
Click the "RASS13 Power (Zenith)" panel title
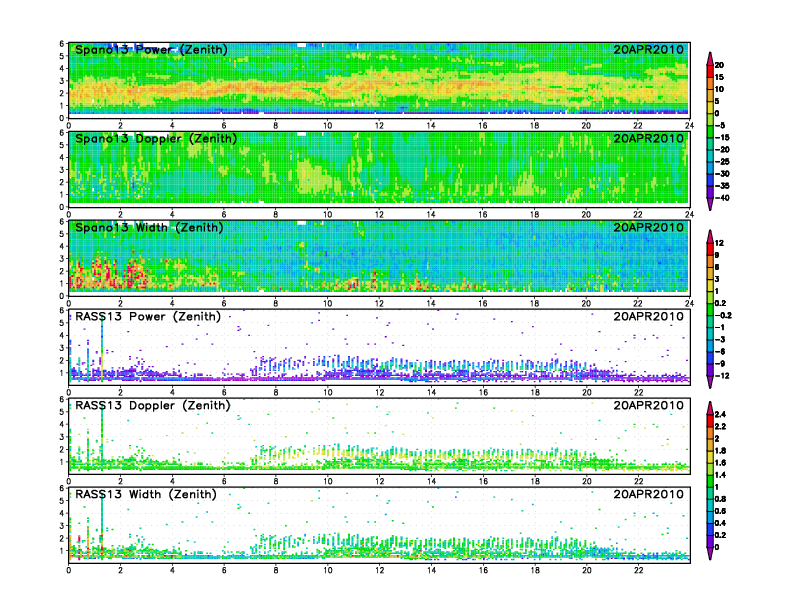(x=148, y=317)
